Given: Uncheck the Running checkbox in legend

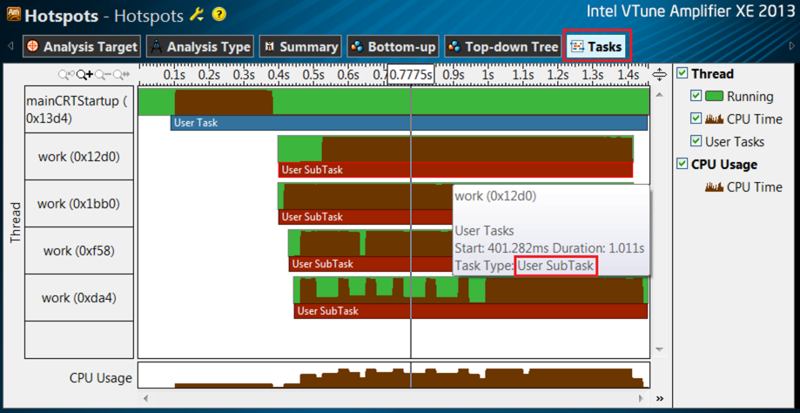Looking at the screenshot, I should [x=695, y=96].
